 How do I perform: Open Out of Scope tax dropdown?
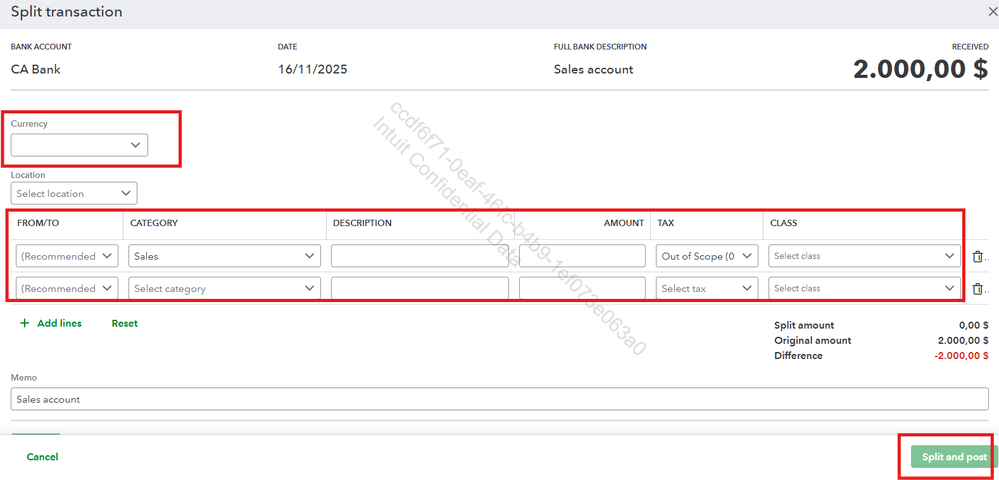tap(707, 256)
